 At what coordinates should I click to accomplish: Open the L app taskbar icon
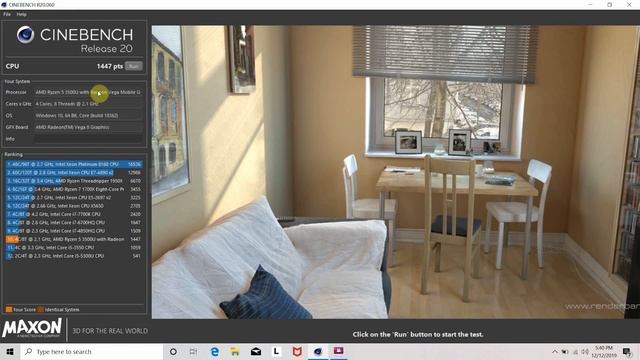click(276, 351)
